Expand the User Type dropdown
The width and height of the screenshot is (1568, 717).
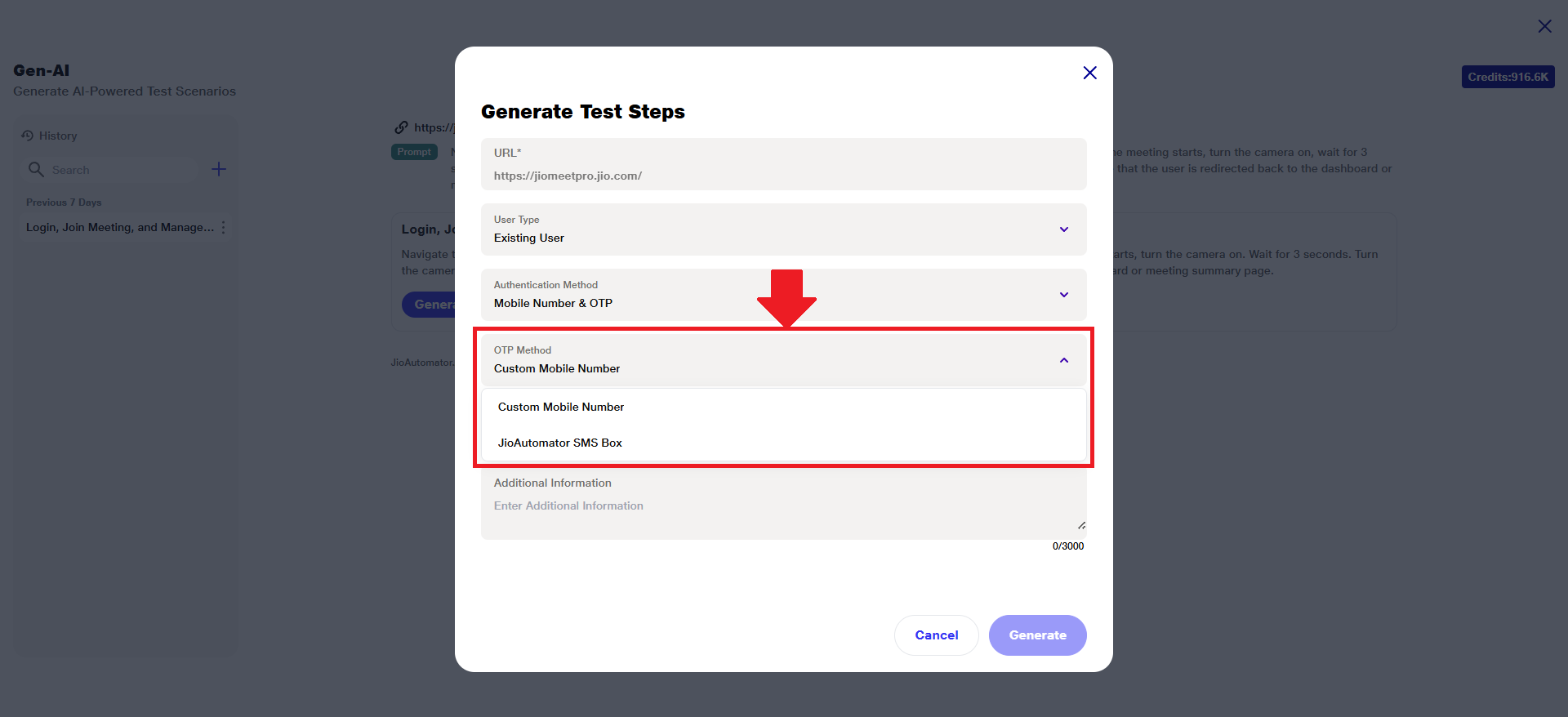click(1063, 229)
